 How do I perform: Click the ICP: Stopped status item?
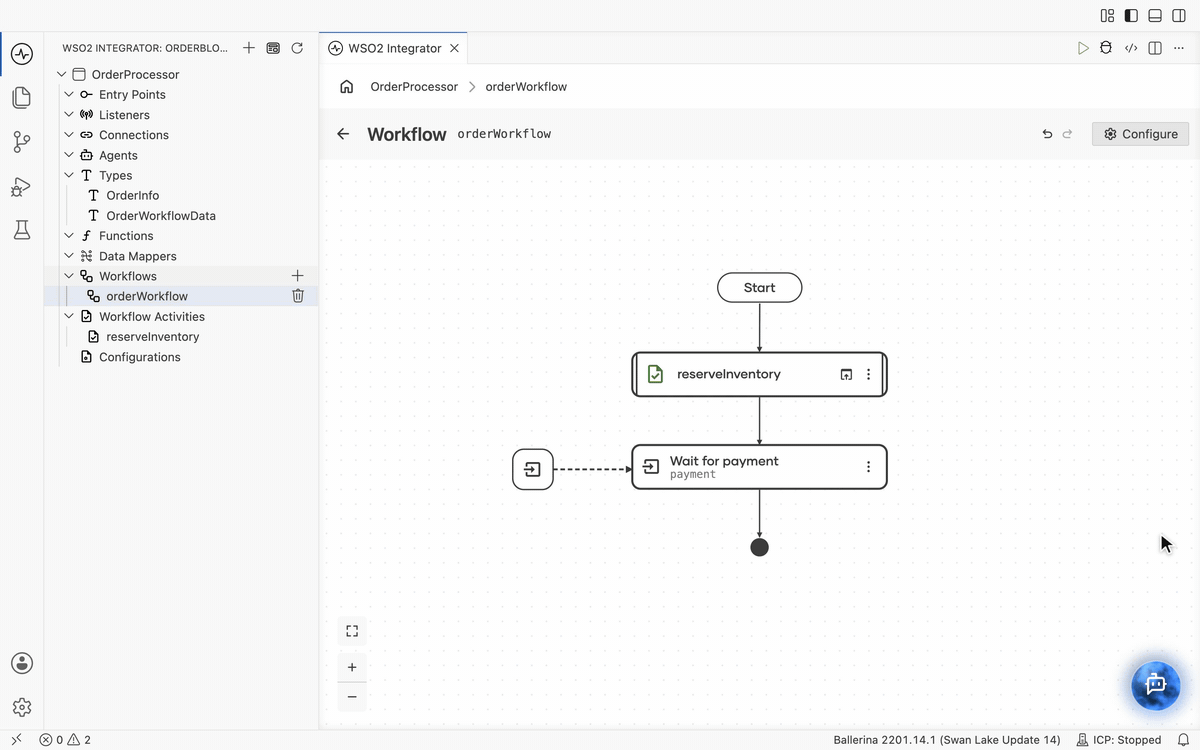pos(1118,740)
